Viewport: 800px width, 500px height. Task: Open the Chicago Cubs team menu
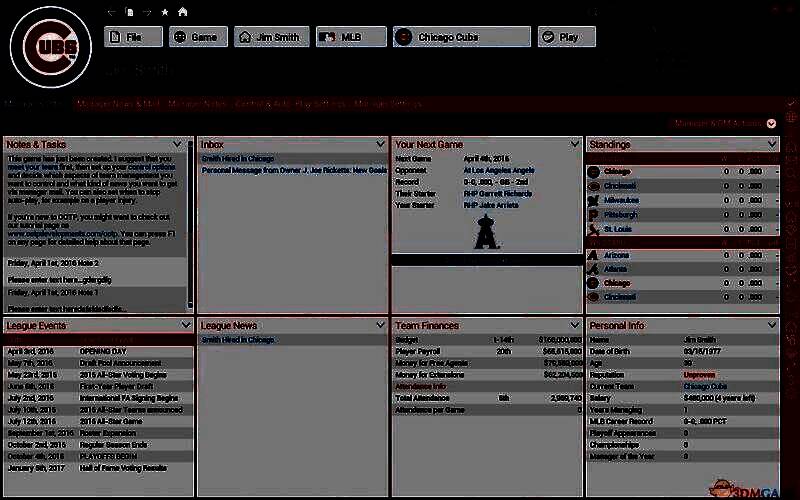pos(461,37)
